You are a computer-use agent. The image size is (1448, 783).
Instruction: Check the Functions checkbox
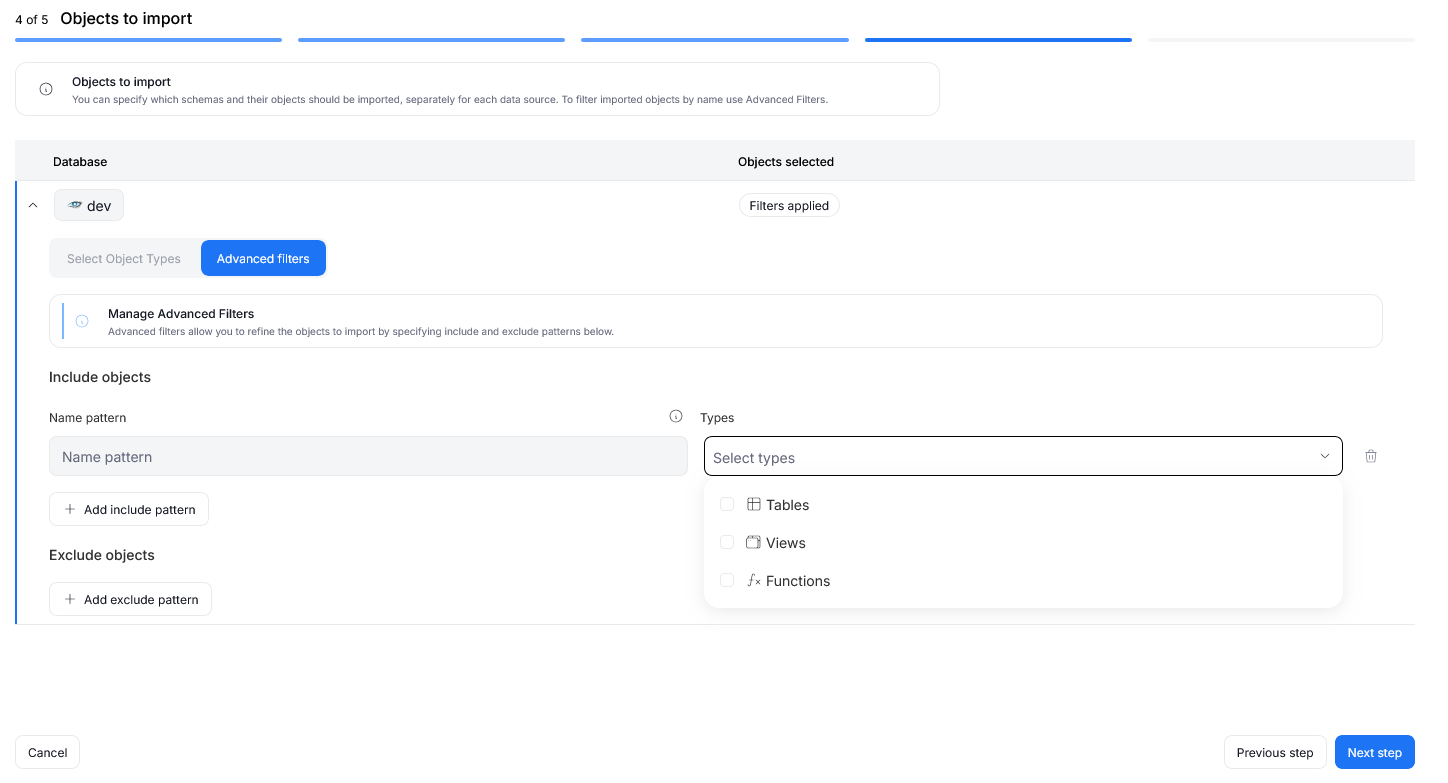coord(727,580)
